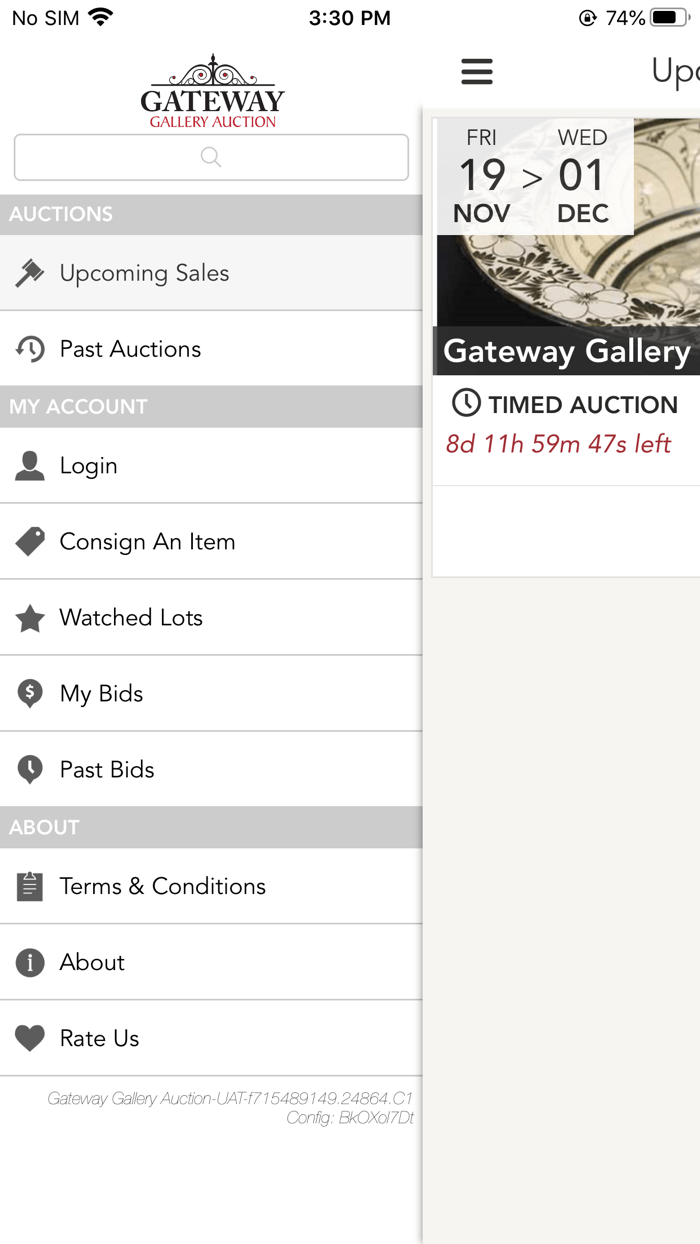Tap the person icon next to Login
The width and height of the screenshot is (700, 1244).
point(30,465)
